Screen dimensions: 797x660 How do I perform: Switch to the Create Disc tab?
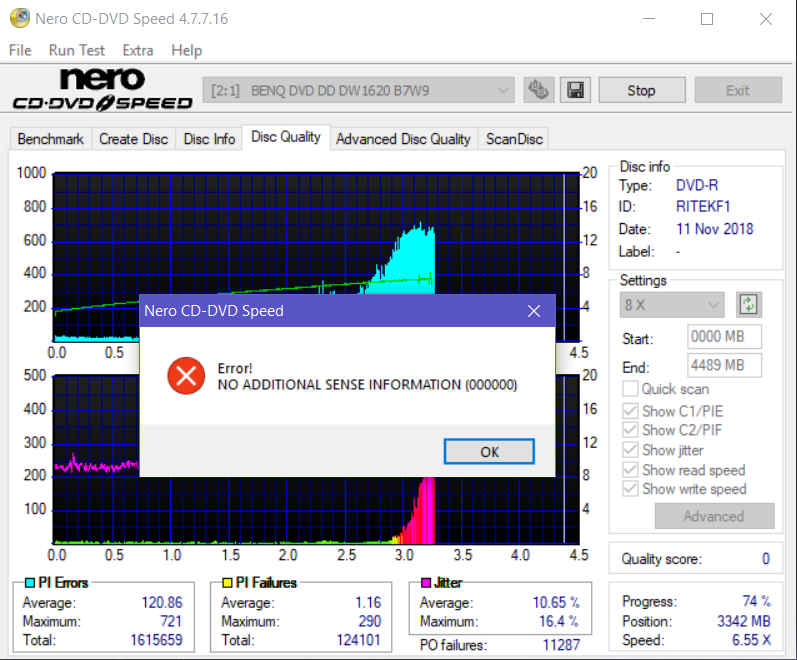coord(134,139)
